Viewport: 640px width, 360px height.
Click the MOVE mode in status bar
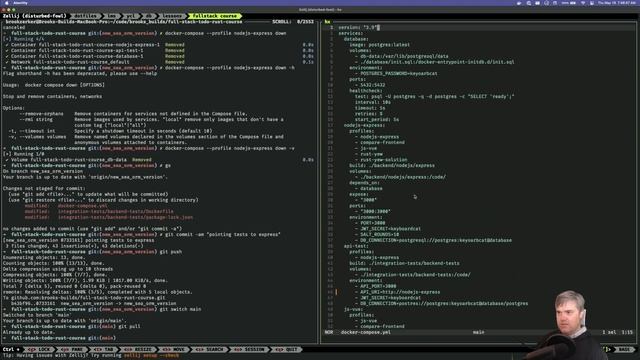(174, 349)
